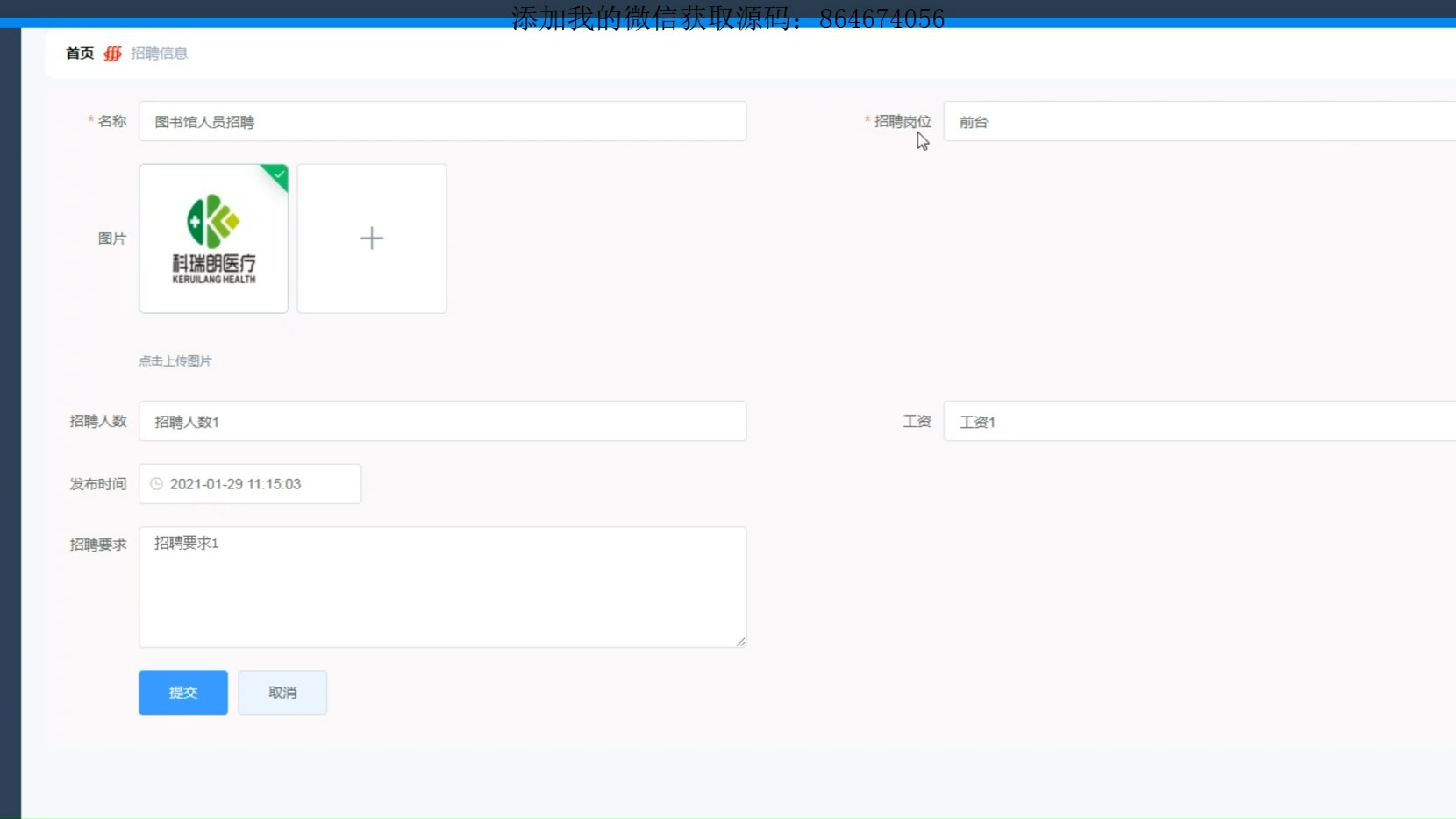Click the resize handle of 招聘要求 textarea
The width and height of the screenshot is (1456, 819).
741,642
